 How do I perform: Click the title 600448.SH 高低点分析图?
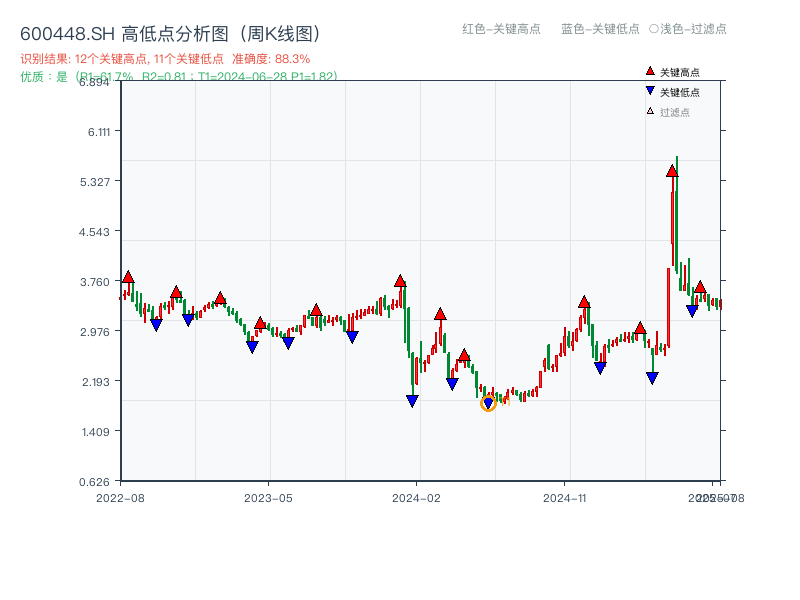(x=170, y=34)
